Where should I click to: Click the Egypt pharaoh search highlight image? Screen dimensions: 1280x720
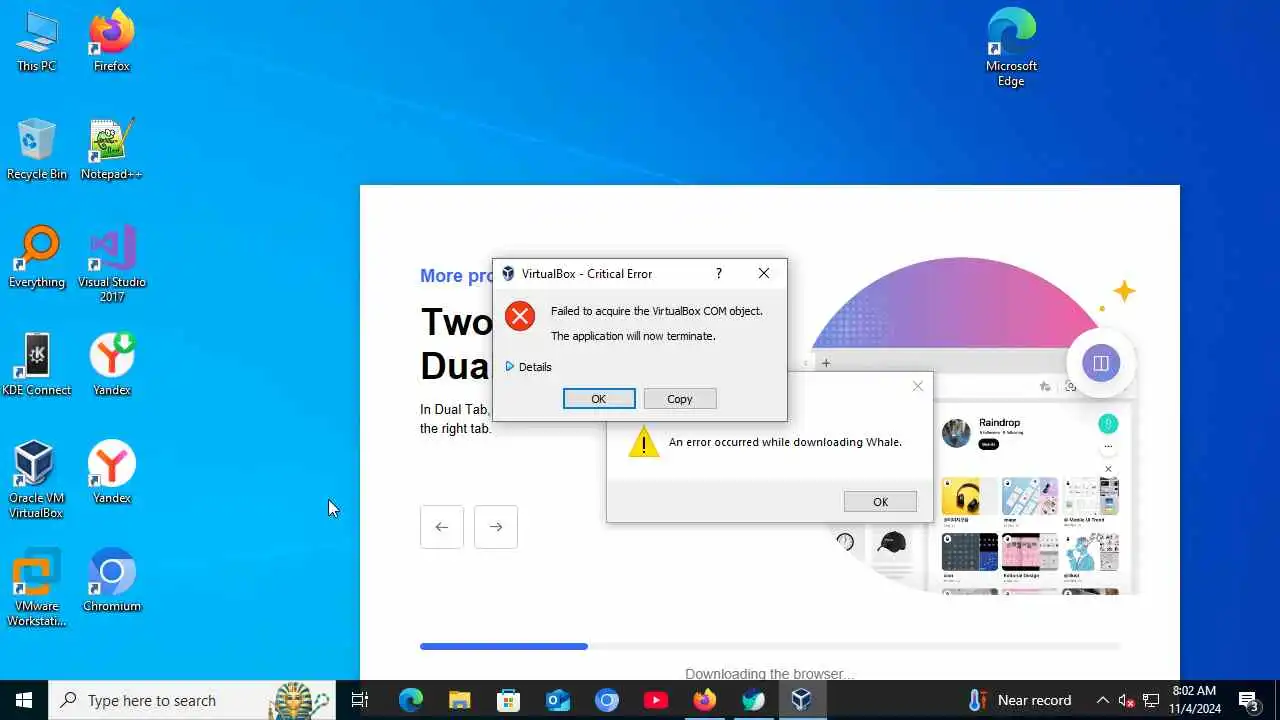(x=300, y=700)
